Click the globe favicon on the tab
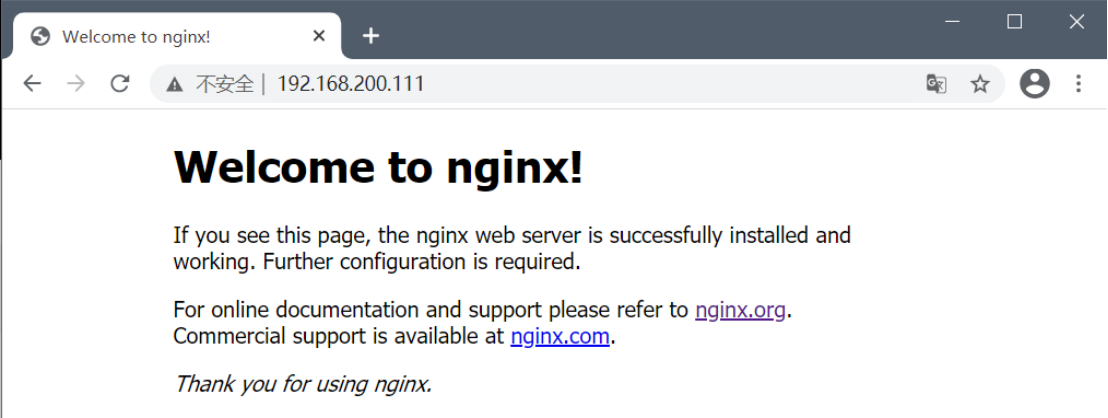This screenshot has width=1108, height=418. pos(40,36)
